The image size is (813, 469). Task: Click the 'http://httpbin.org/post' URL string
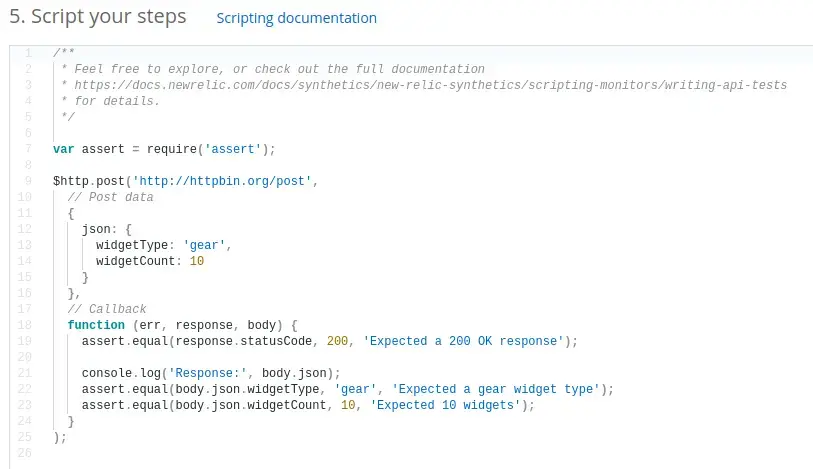point(225,181)
